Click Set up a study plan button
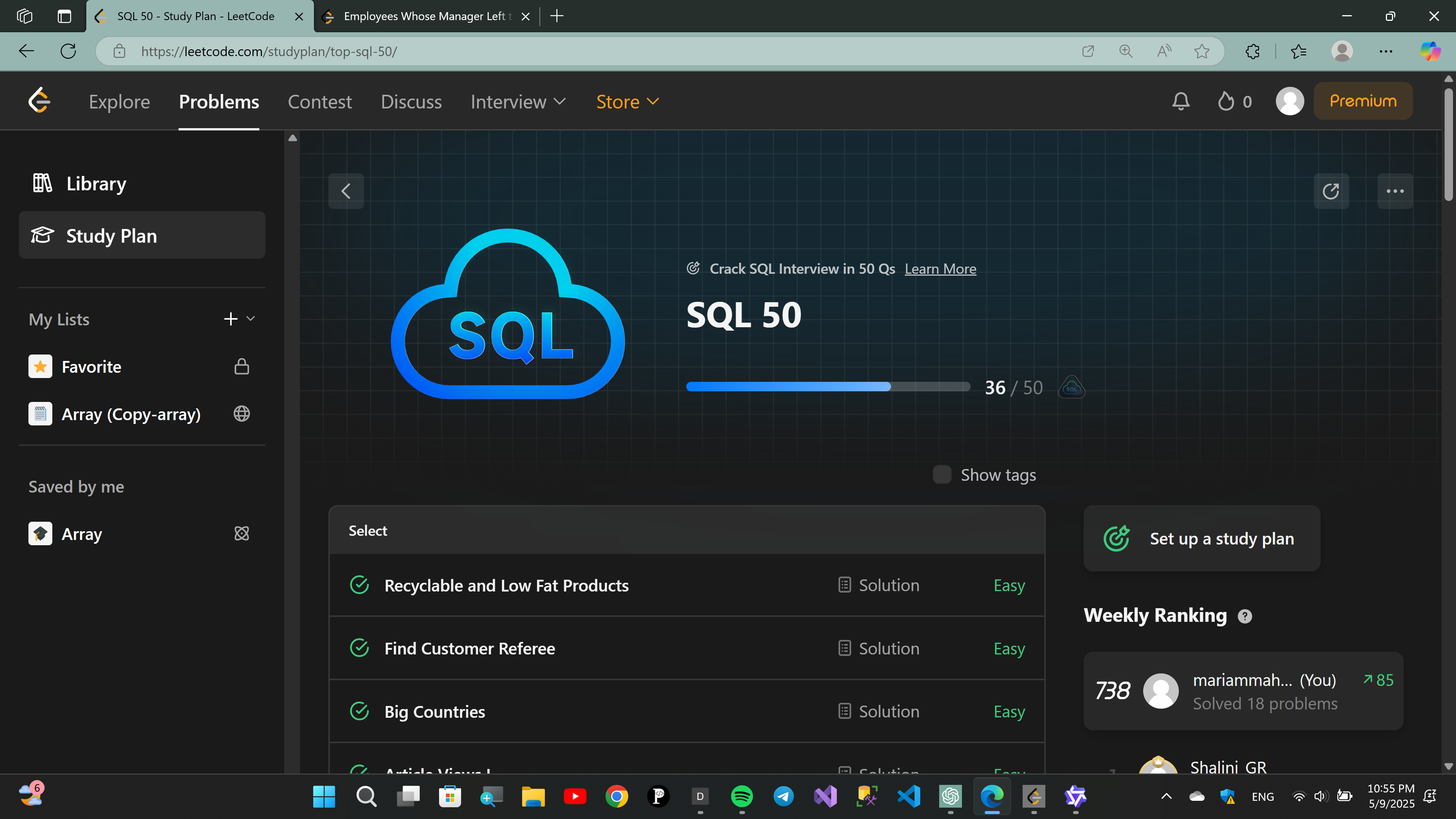This screenshot has width=1456, height=819. pos(1202,538)
